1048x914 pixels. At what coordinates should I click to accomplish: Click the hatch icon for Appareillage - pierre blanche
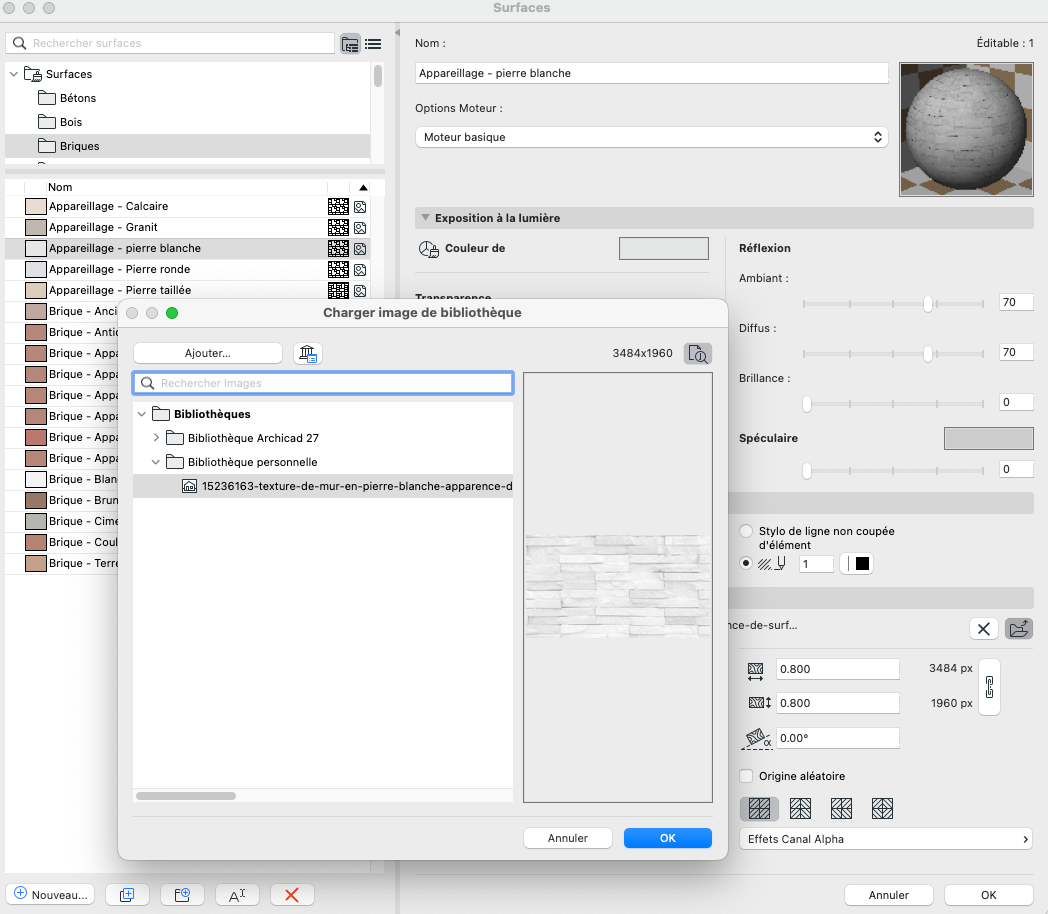tap(338, 249)
